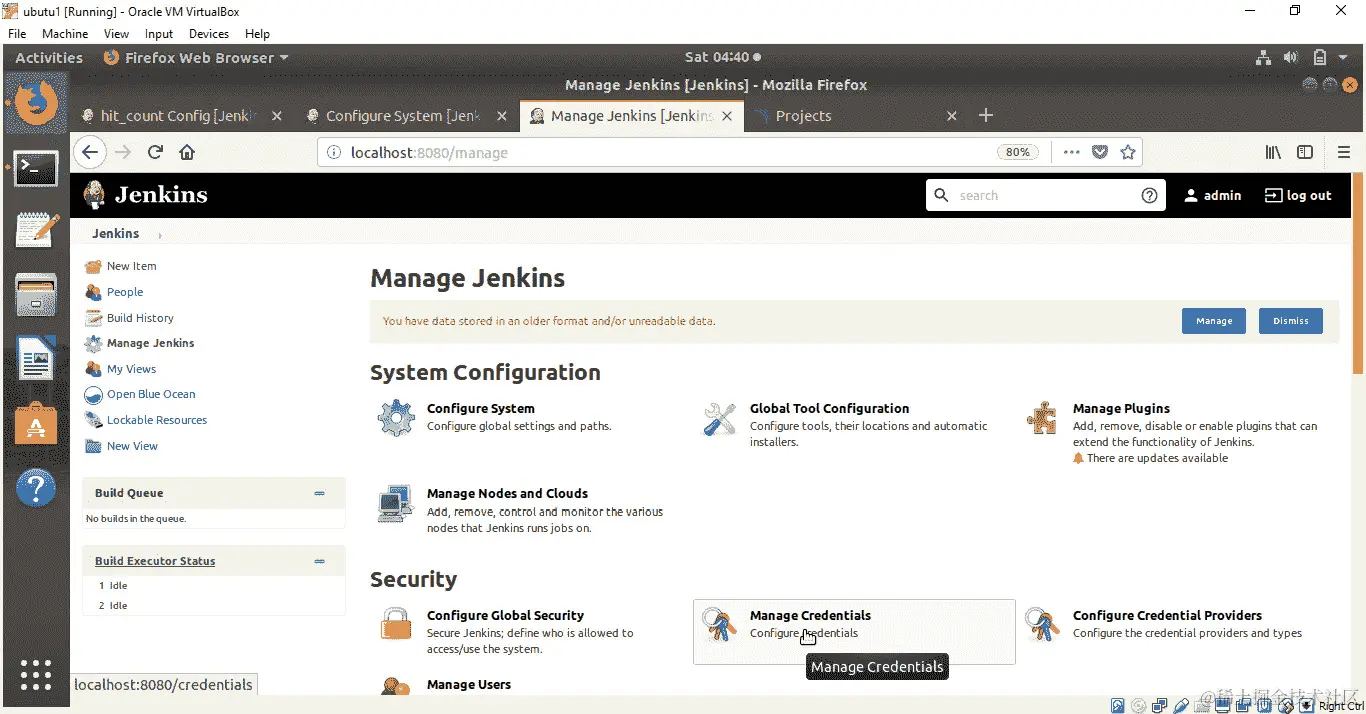The image size is (1366, 714).
Task: Click the Configure Global Security padlock icon
Action: click(x=395, y=624)
